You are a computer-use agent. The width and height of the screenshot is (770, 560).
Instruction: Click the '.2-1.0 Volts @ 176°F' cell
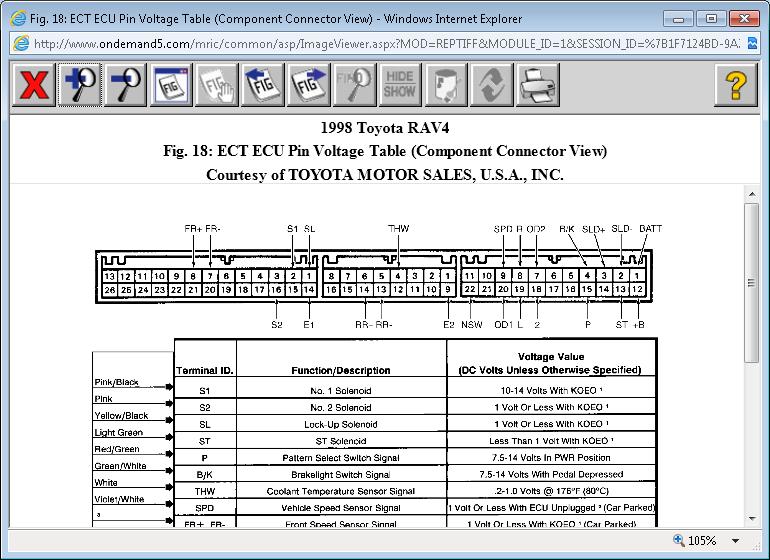[551, 491]
